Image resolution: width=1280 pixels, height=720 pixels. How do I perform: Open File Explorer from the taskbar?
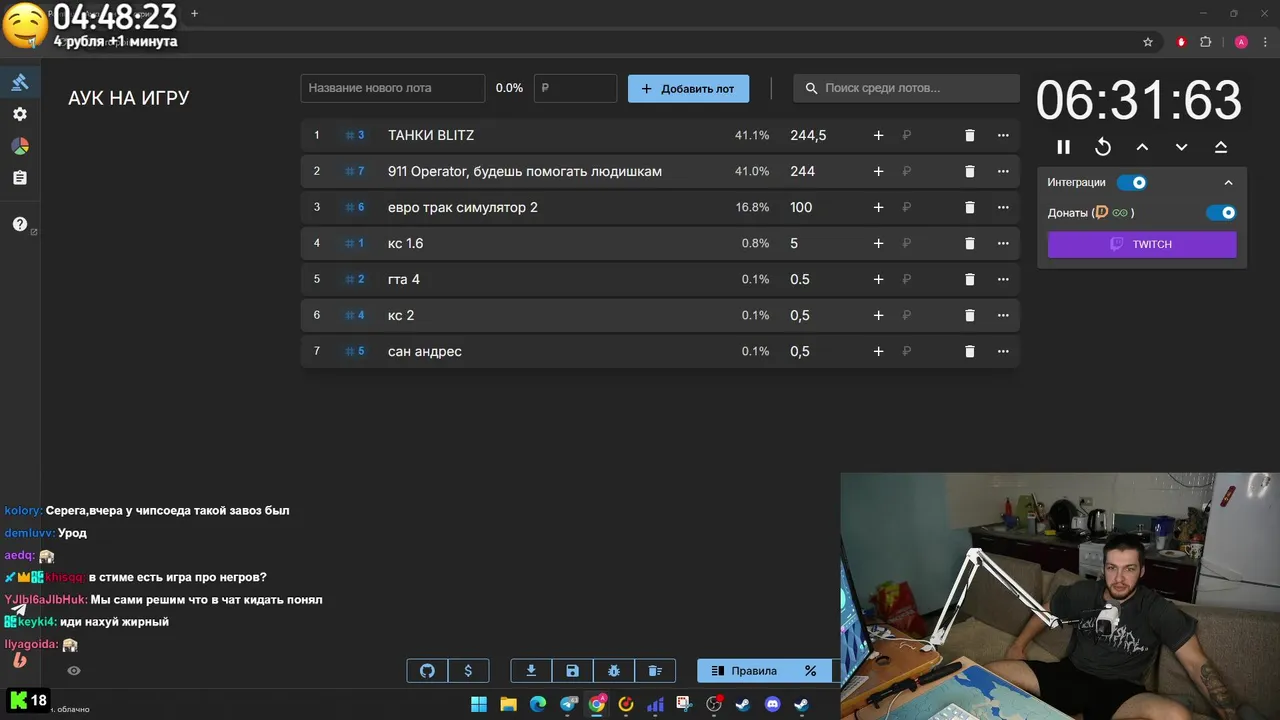(x=508, y=704)
